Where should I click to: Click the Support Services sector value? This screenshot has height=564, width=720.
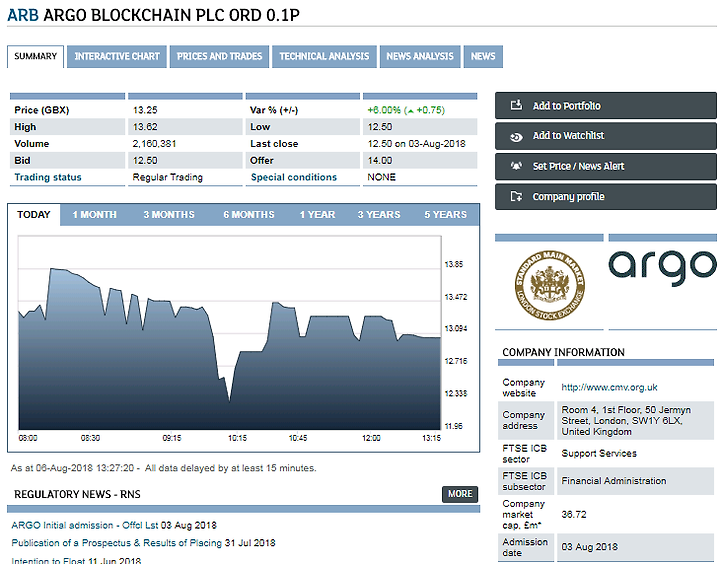point(599,453)
